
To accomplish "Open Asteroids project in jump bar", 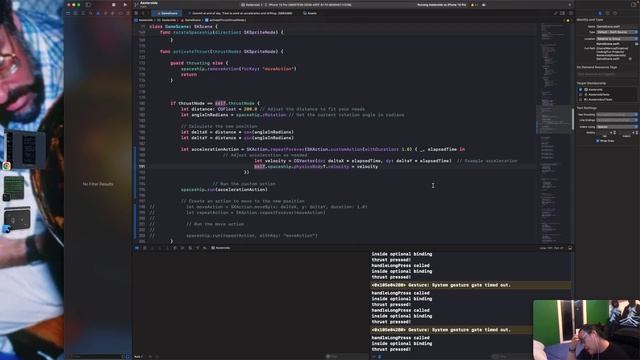I will coord(144,20).
